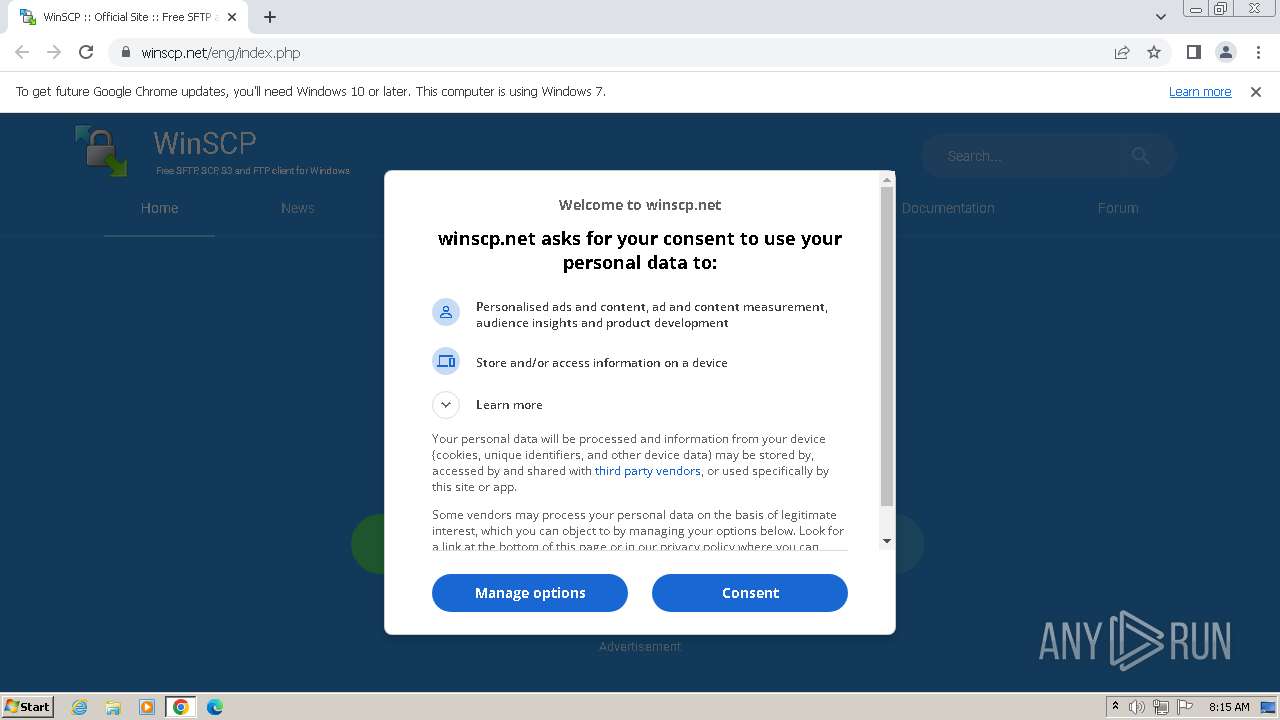
Task: Reload the winscp.net page
Action: (86, 52)
